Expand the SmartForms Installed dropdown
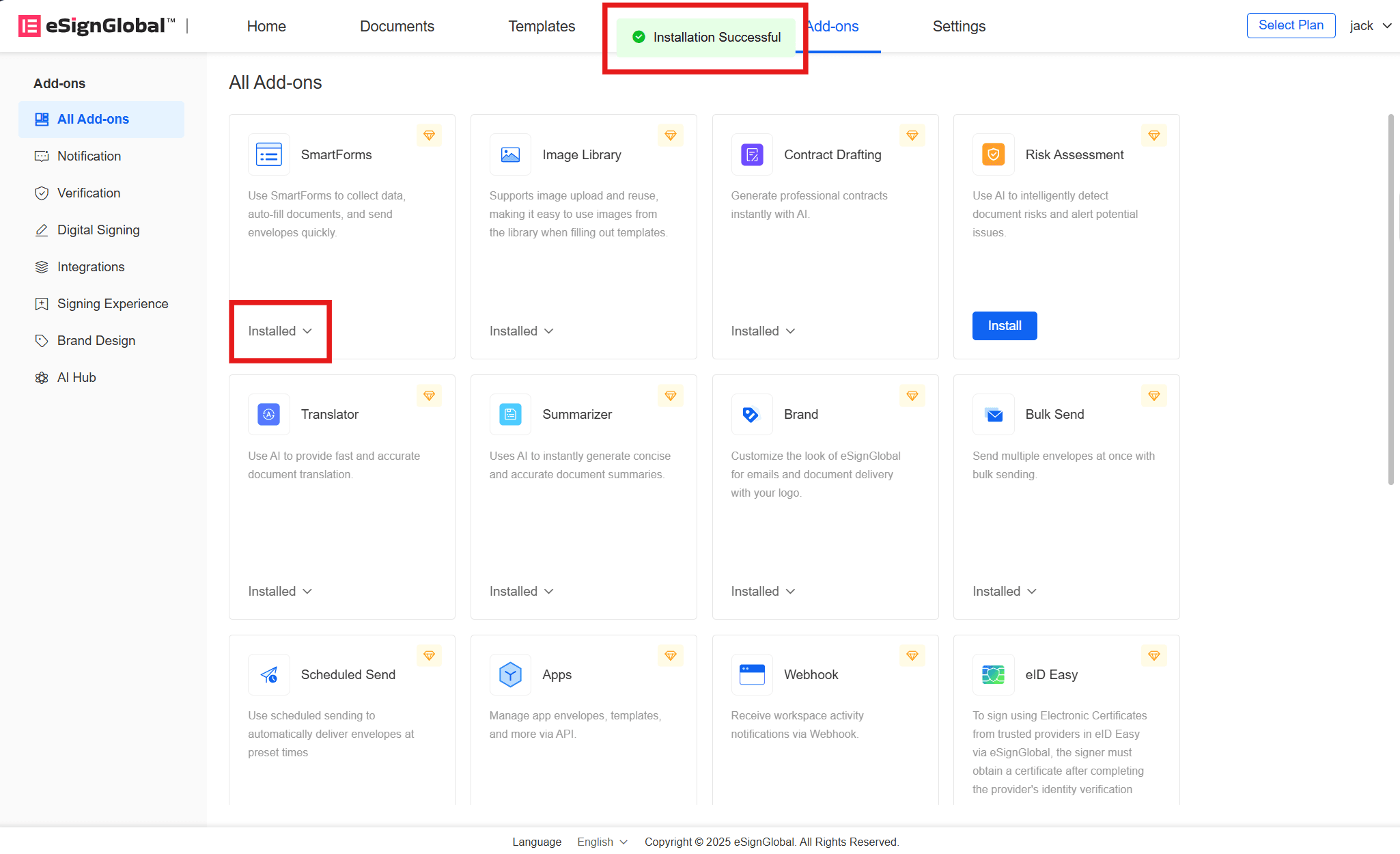 tap(280, 331)
